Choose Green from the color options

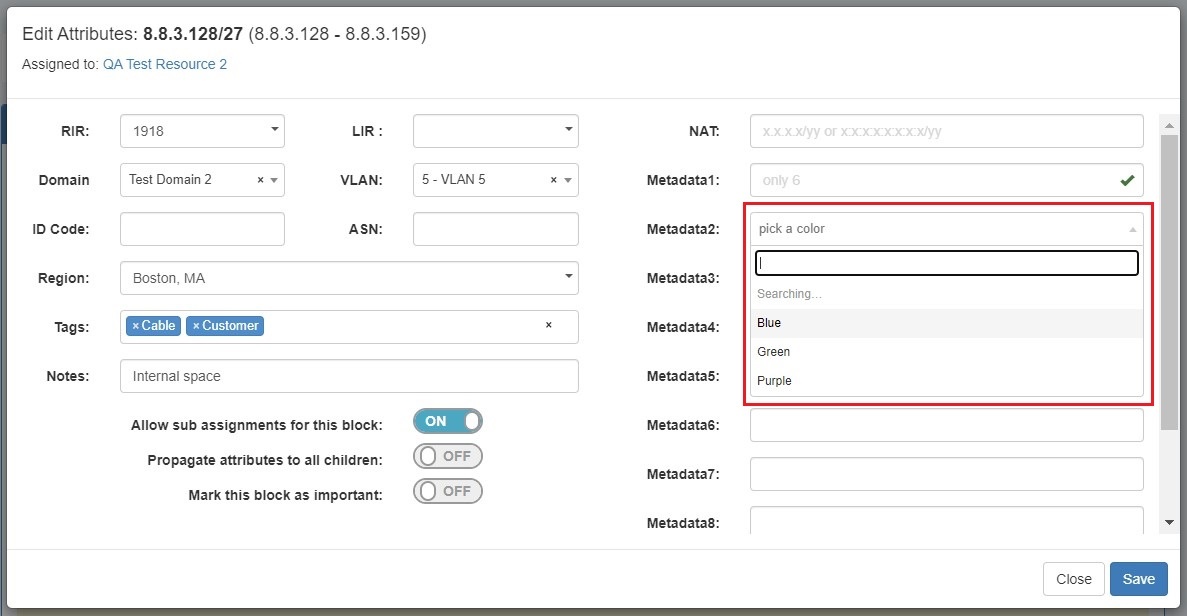tap(773, 352)
